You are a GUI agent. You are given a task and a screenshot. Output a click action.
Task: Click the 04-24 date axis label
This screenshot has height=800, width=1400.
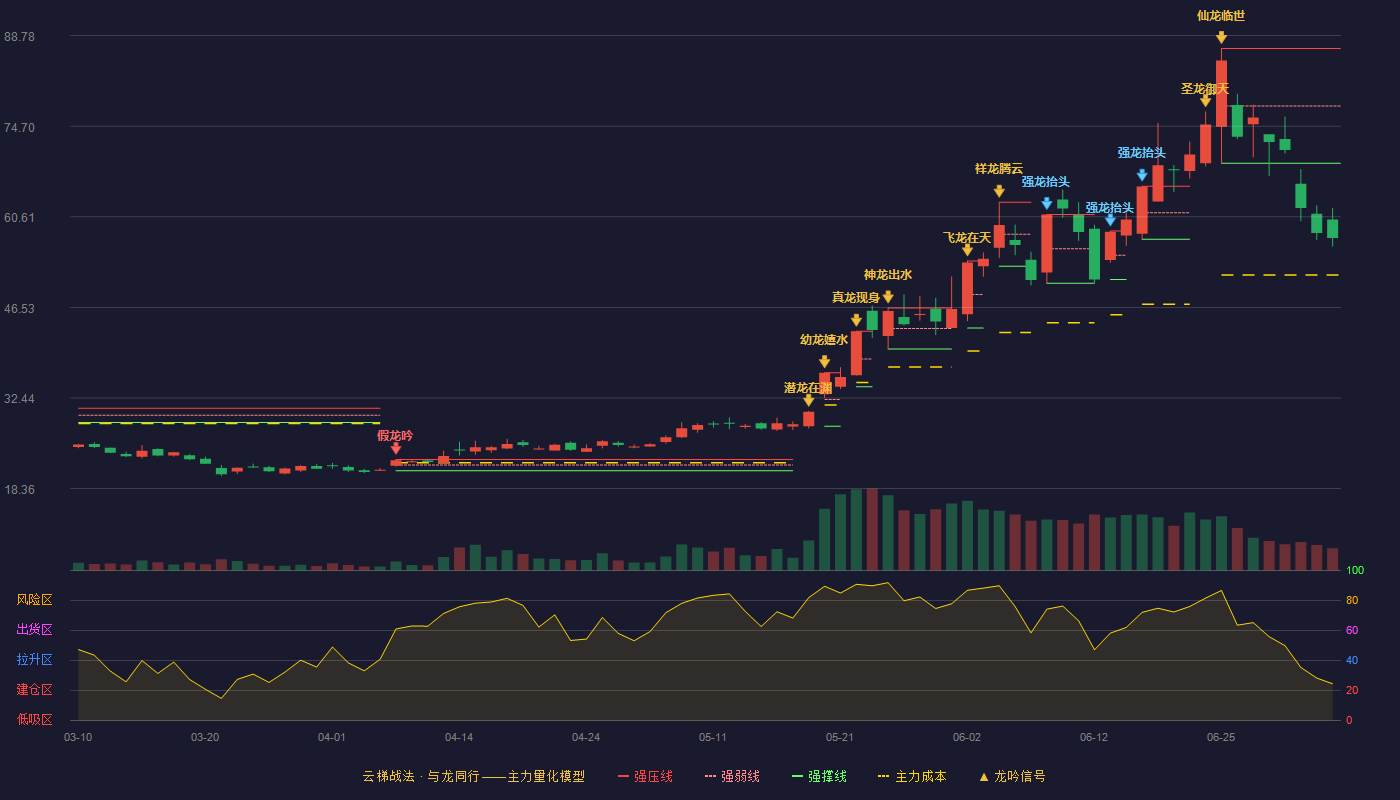coord(586,737)
